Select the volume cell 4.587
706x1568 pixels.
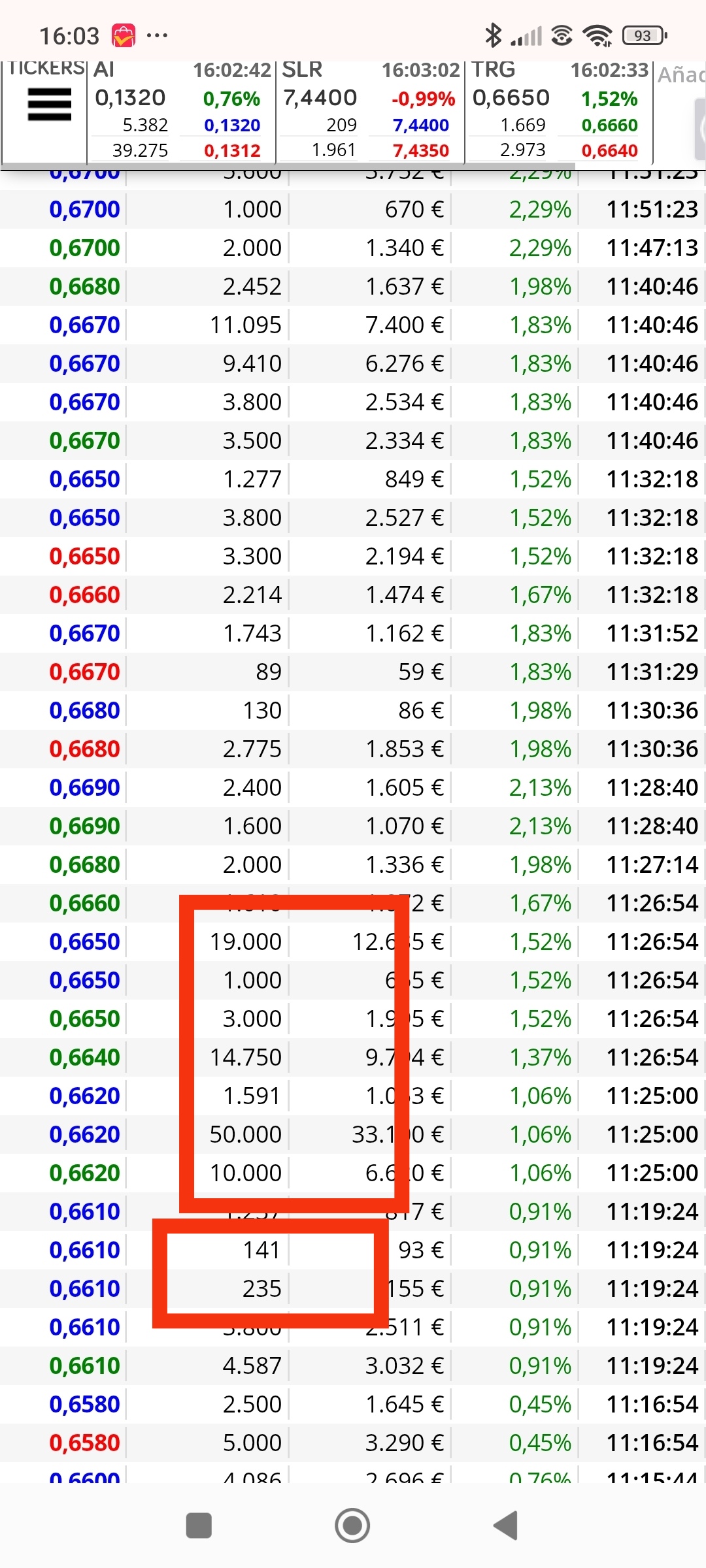(x=252, y=1366)
